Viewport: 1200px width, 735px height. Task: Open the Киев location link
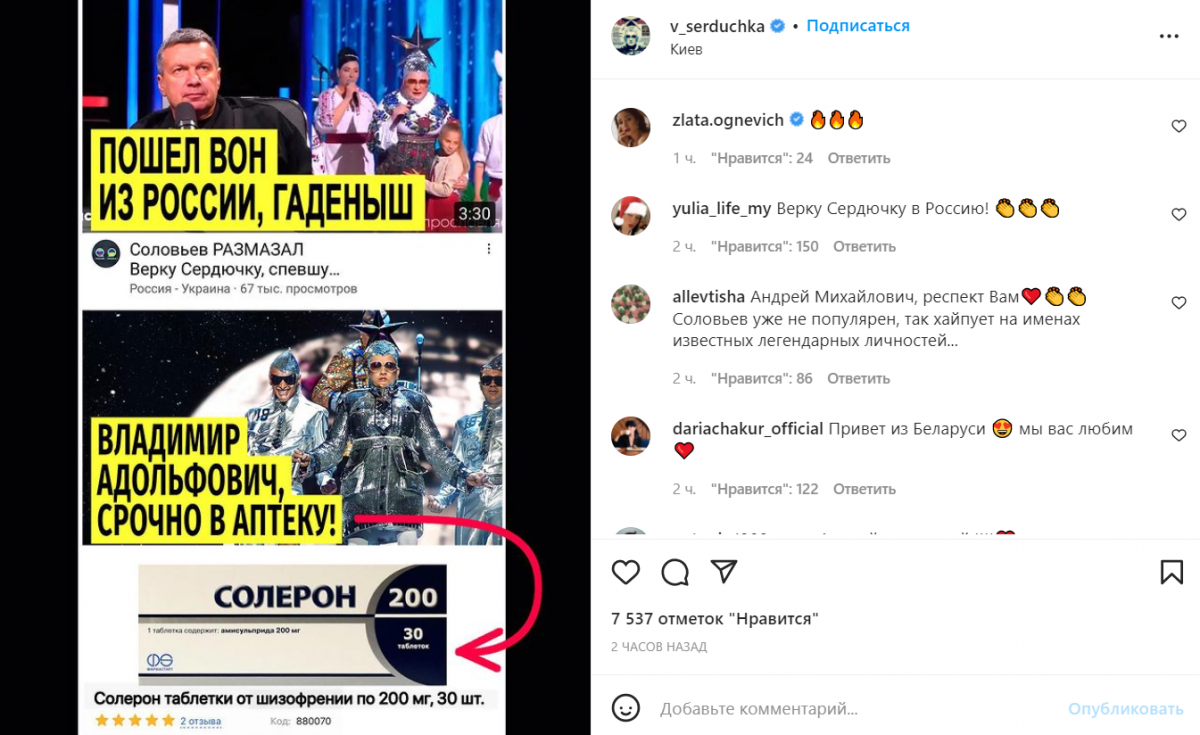[x=687, y=49]
